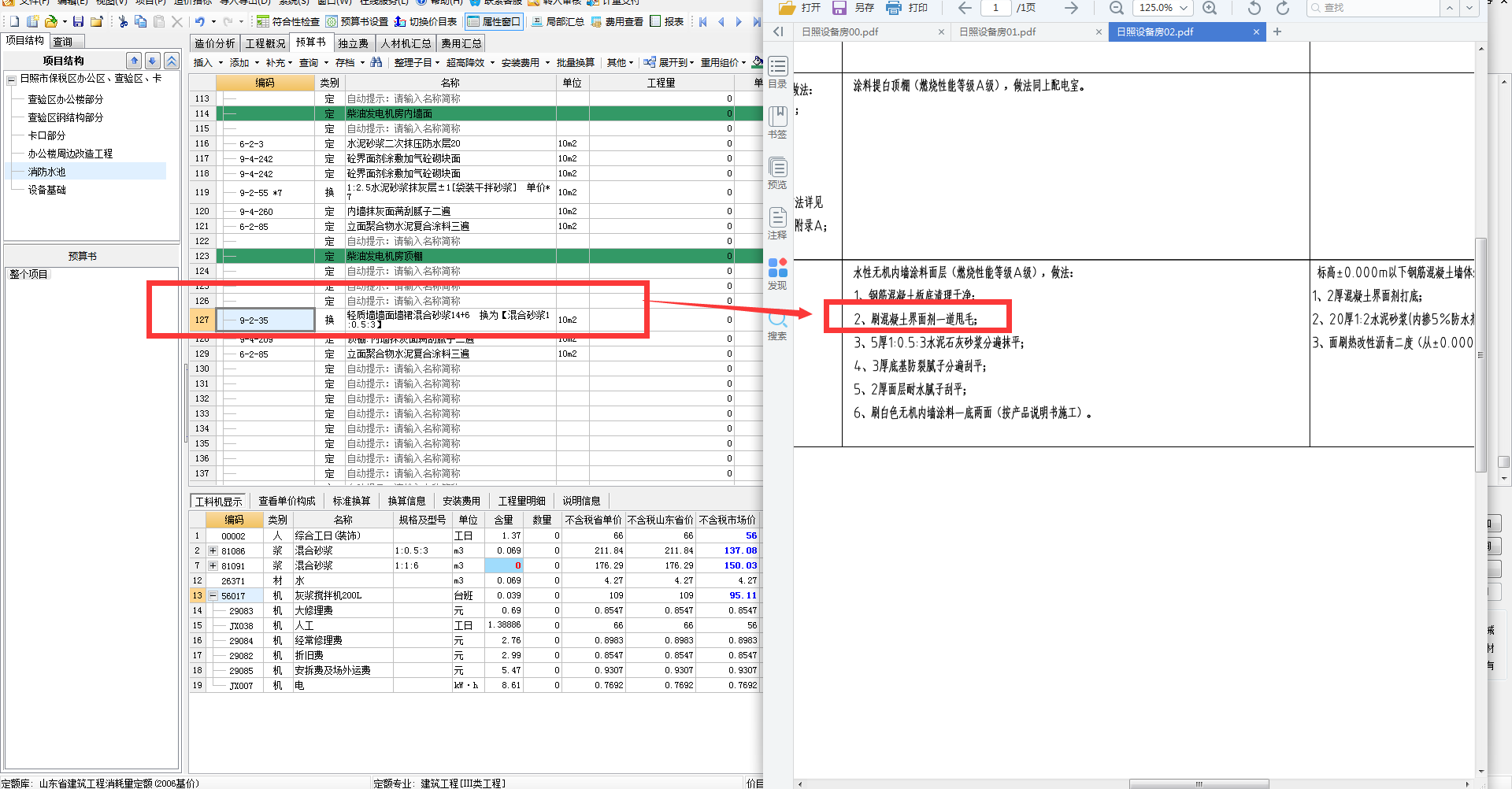1512x789 pixels.
Task: Click 切换价目表 price list switch
Action: click(x=426, y=22)
